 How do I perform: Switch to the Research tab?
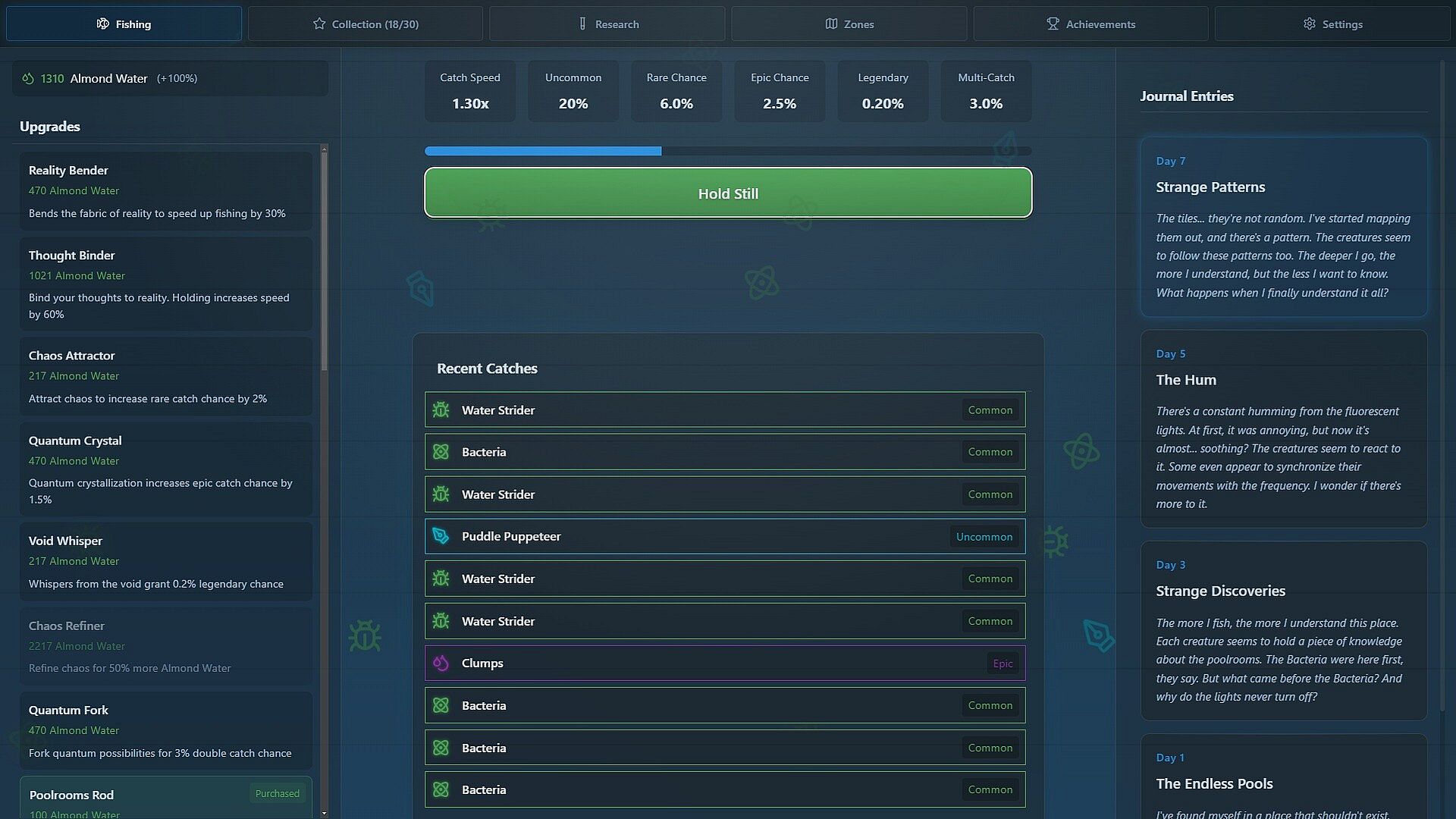607,24
